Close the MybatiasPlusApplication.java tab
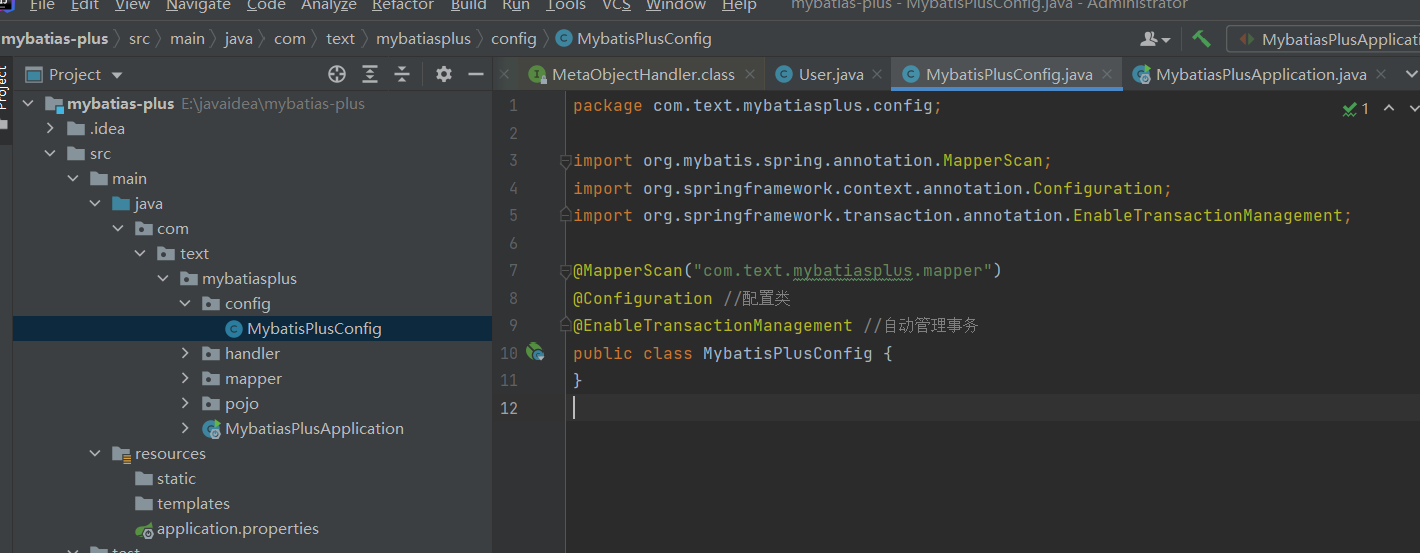 pyautogui.click(x=1382, y=74)
